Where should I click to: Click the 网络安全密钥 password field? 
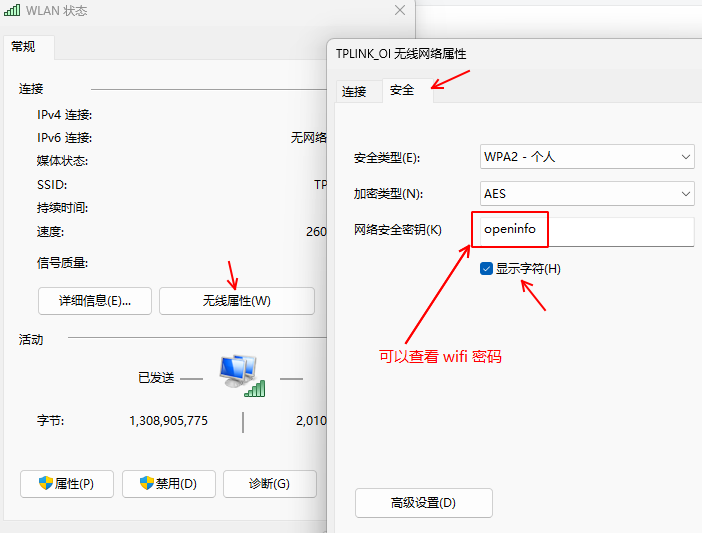click(583, 231)
